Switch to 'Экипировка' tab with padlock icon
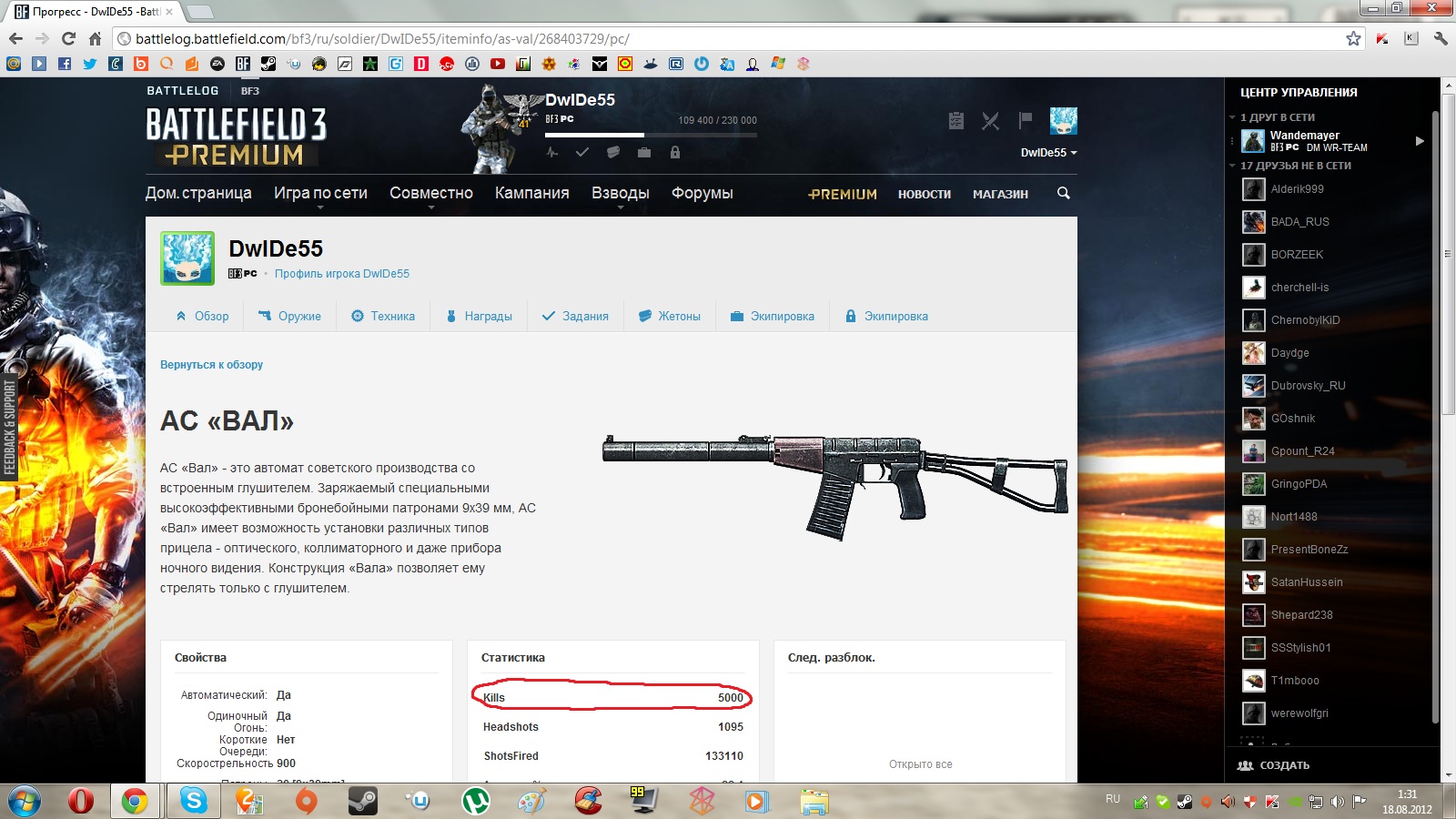 tap(886, 316)
